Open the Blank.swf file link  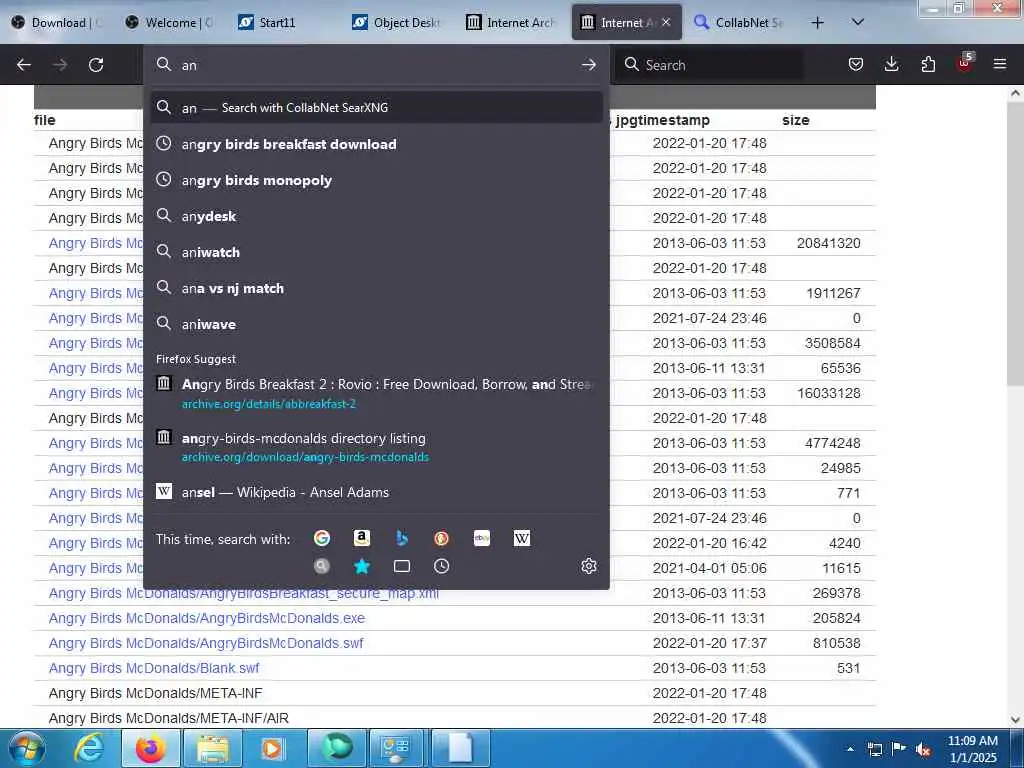pyautogui.click(x=153, y=668)
